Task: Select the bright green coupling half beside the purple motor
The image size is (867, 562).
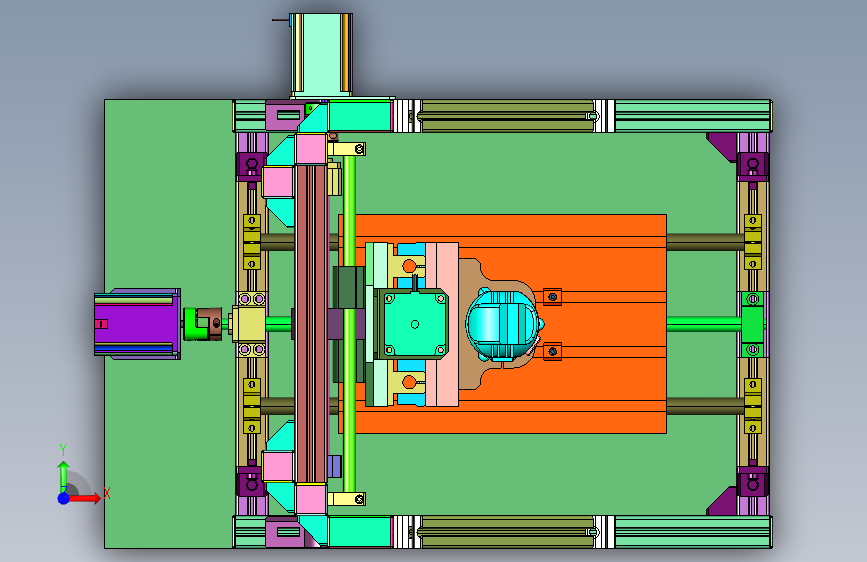Action: point(190,324)
